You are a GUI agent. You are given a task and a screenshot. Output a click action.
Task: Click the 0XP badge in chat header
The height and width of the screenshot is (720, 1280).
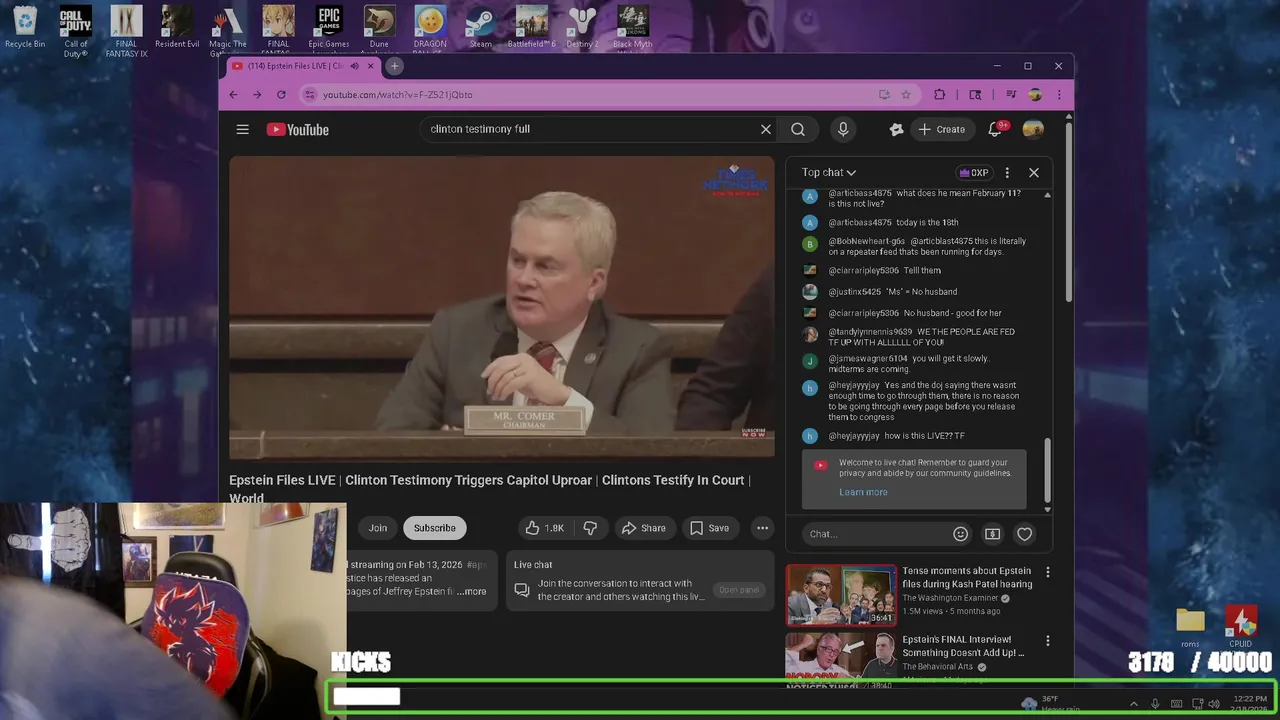[974, 172]
